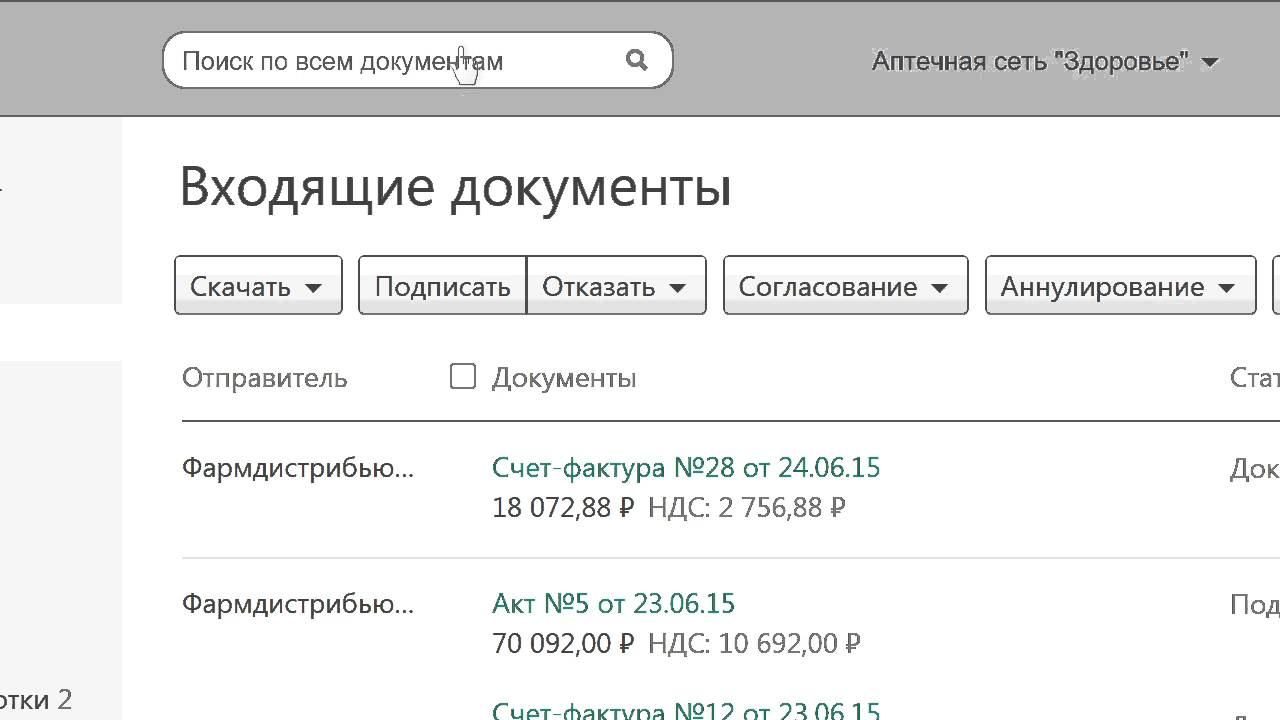Image resolution: width=1280 pixels, height=720 pixels.
Task: Click sender Фармдистрибью… in the first row
Action: point(298,467)
